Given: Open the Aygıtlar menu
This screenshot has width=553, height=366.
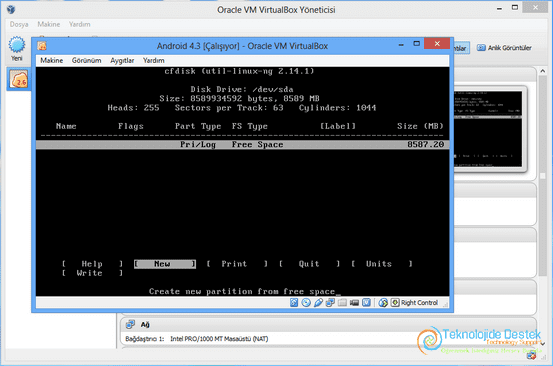Looking at the screenshot, I should (122, 60).
